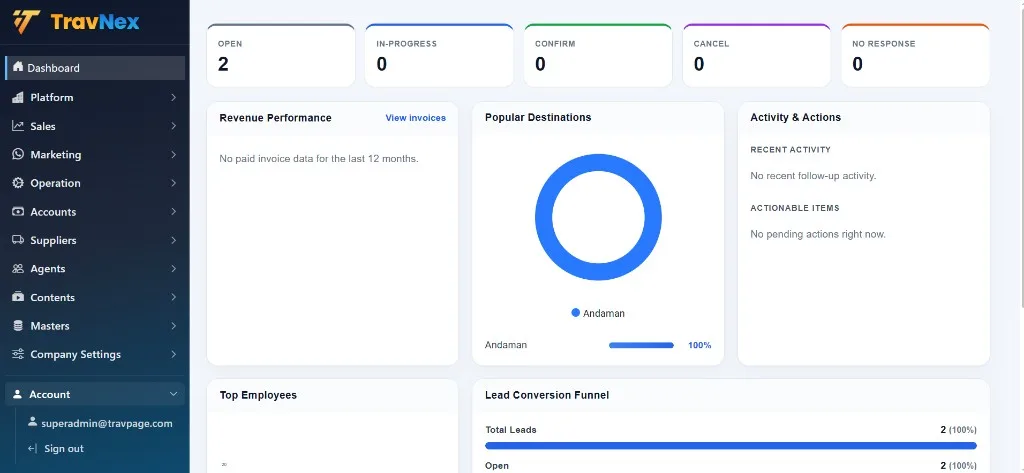Click the 'No recent follow-up activity.' text
Image resolution: width=1024 pixels, height=473 pixels.
pos(813,176)
